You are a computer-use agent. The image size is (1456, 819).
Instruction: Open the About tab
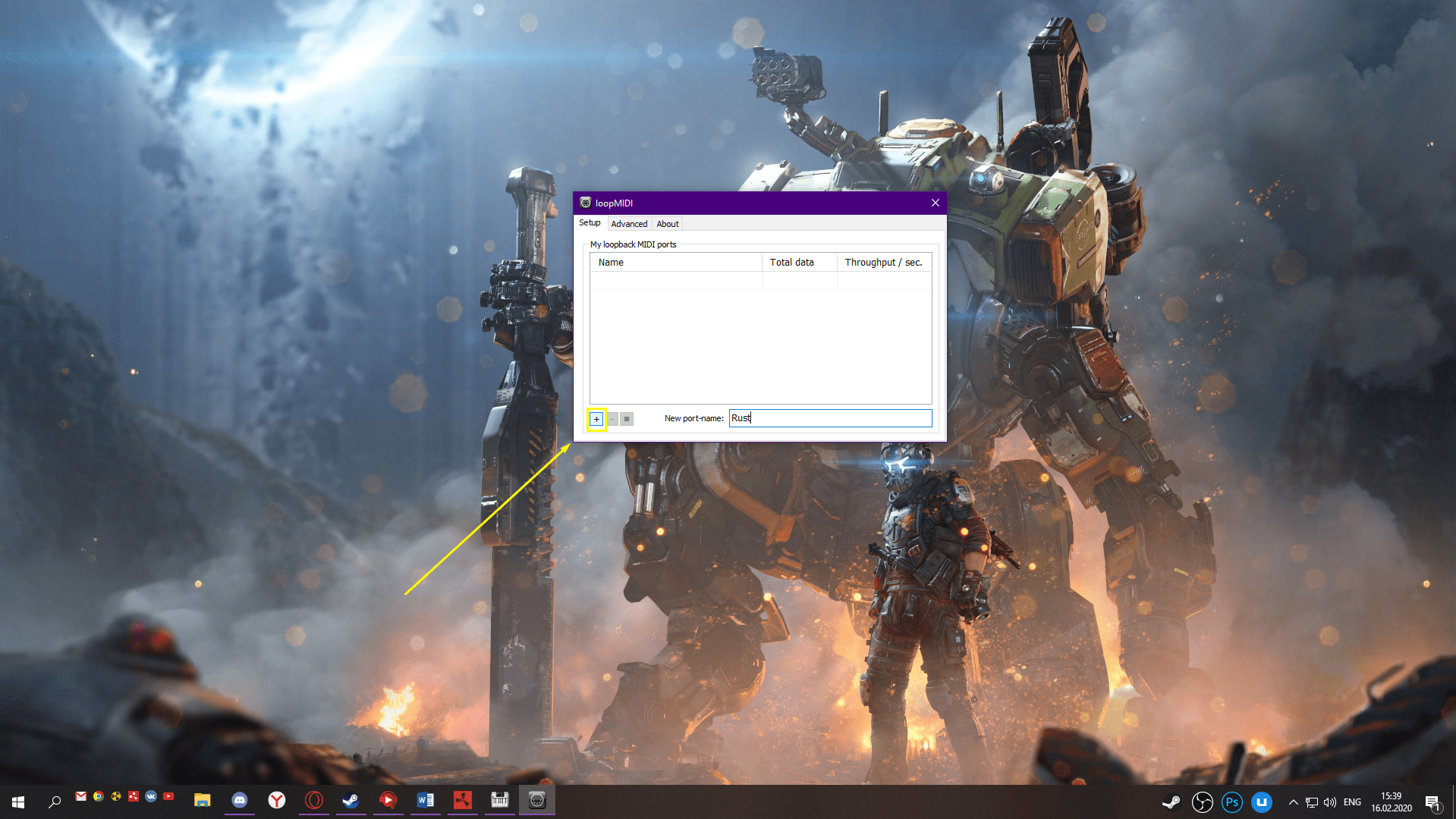coord(668,224)
